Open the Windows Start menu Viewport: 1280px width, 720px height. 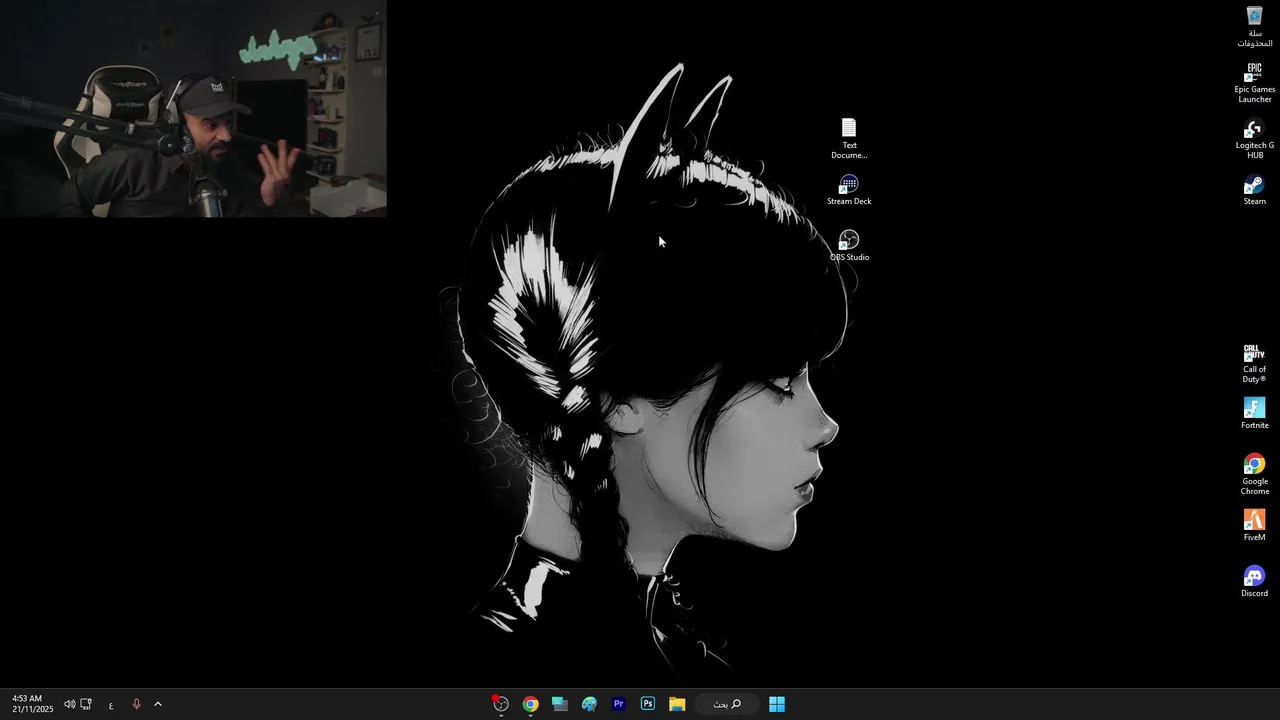coord(777,704)
